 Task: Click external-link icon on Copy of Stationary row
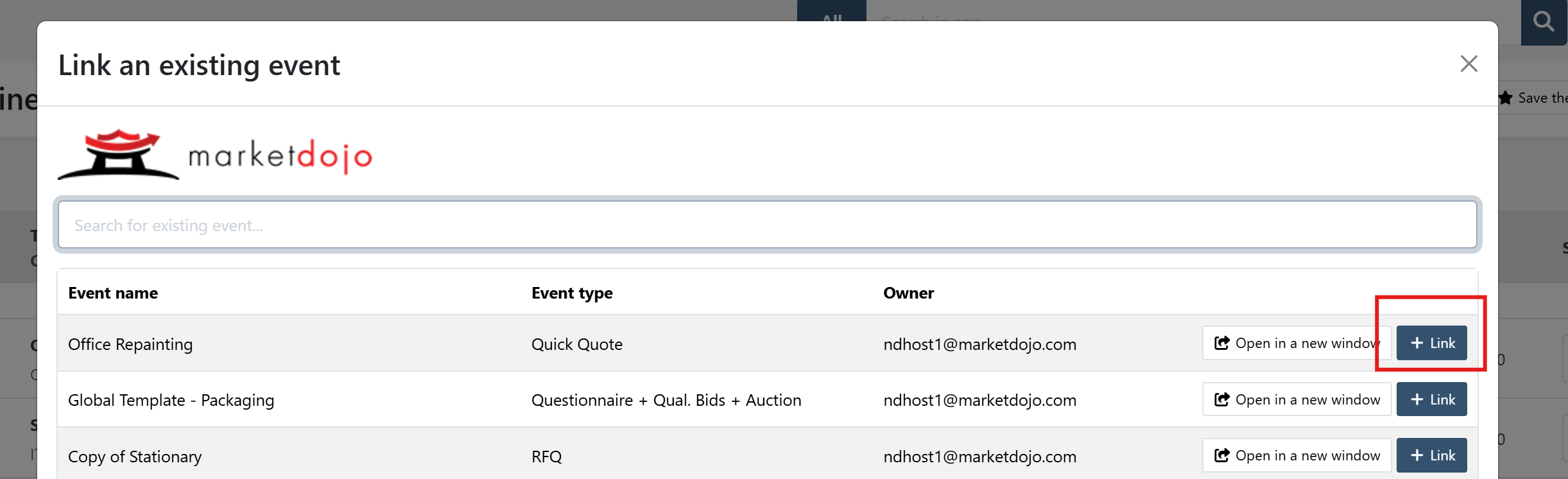[x=1222, y=455]
